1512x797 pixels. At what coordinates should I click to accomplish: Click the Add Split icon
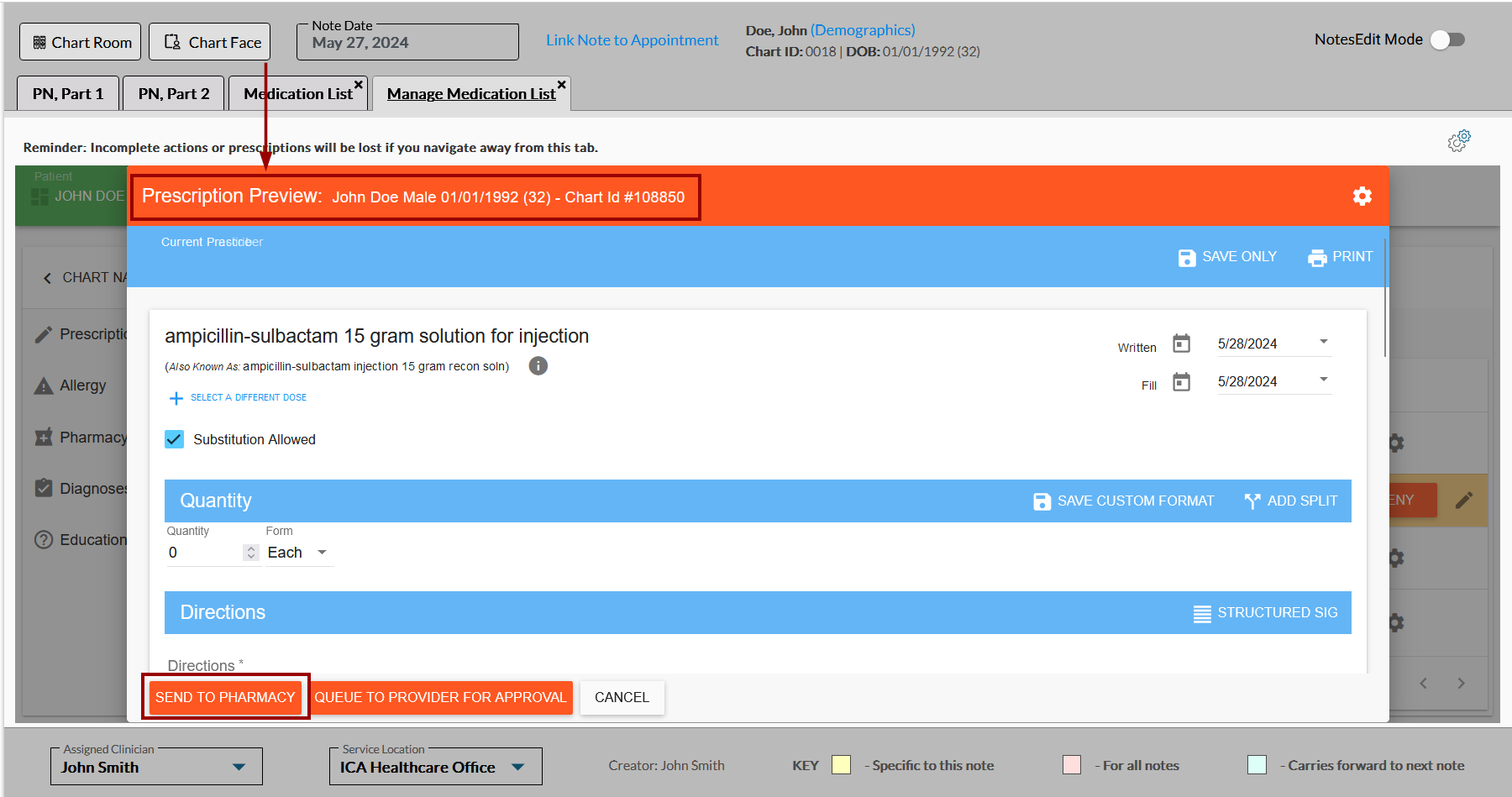(x=1252, y=501)
